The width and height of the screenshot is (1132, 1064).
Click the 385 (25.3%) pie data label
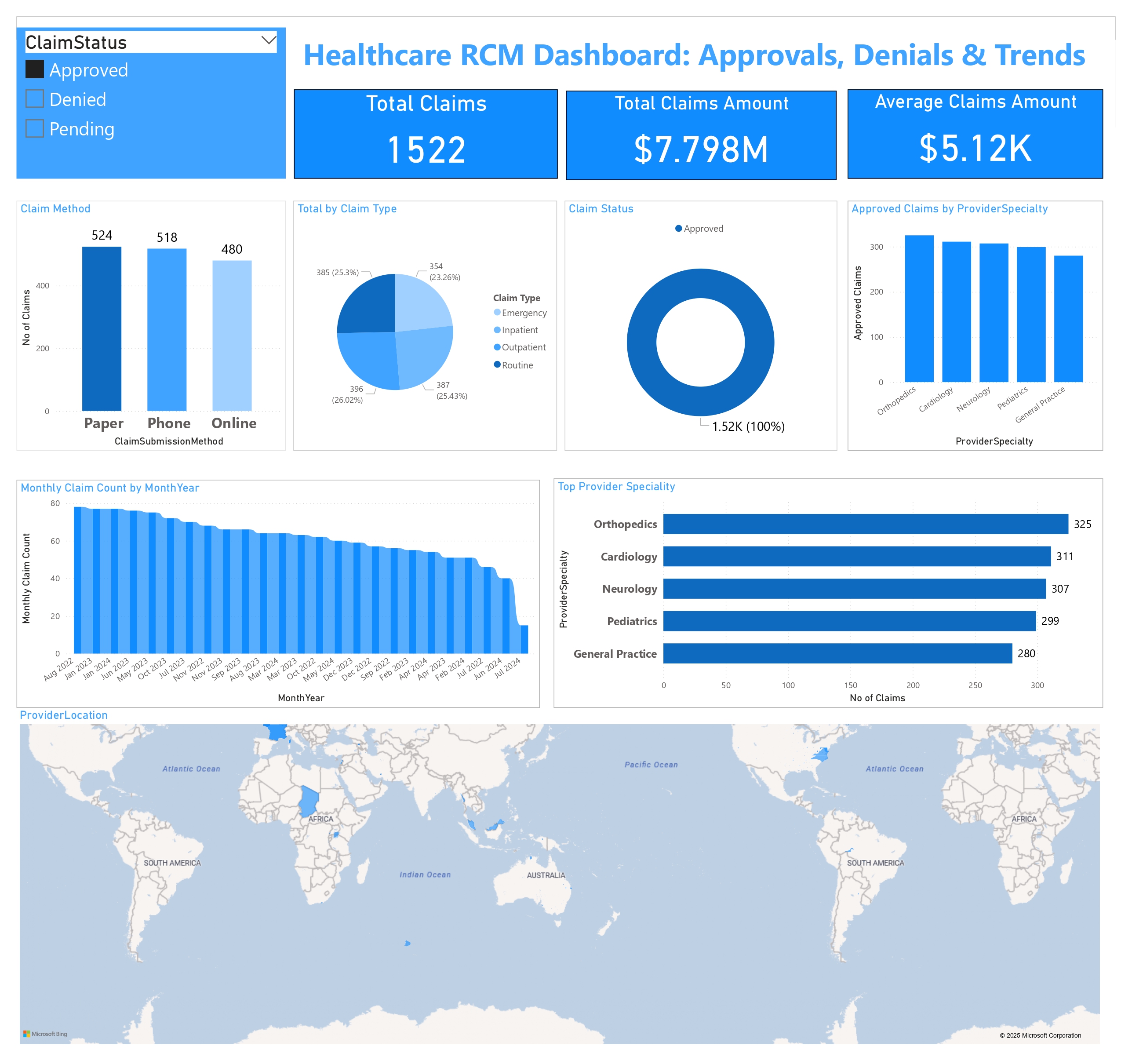[338, 272]
